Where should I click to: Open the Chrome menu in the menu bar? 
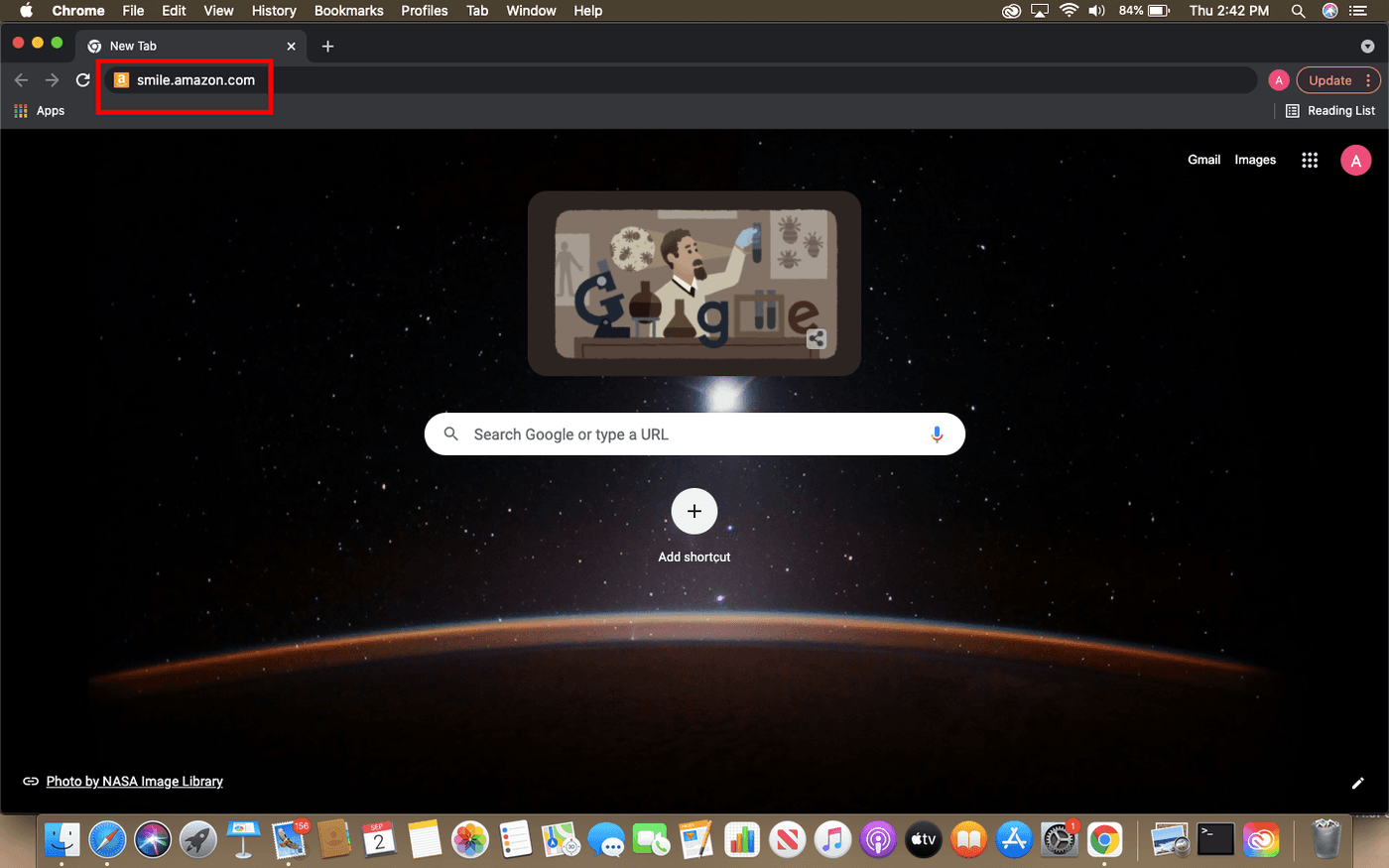78,11
